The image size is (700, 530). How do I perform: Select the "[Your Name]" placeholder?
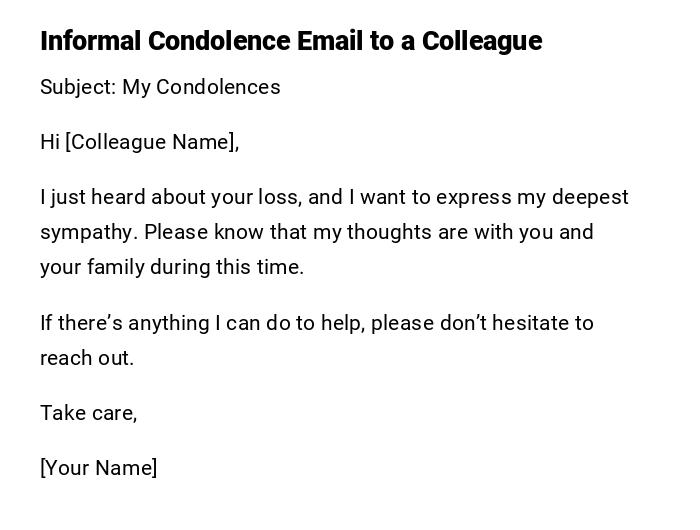click(x=98, y=468)
